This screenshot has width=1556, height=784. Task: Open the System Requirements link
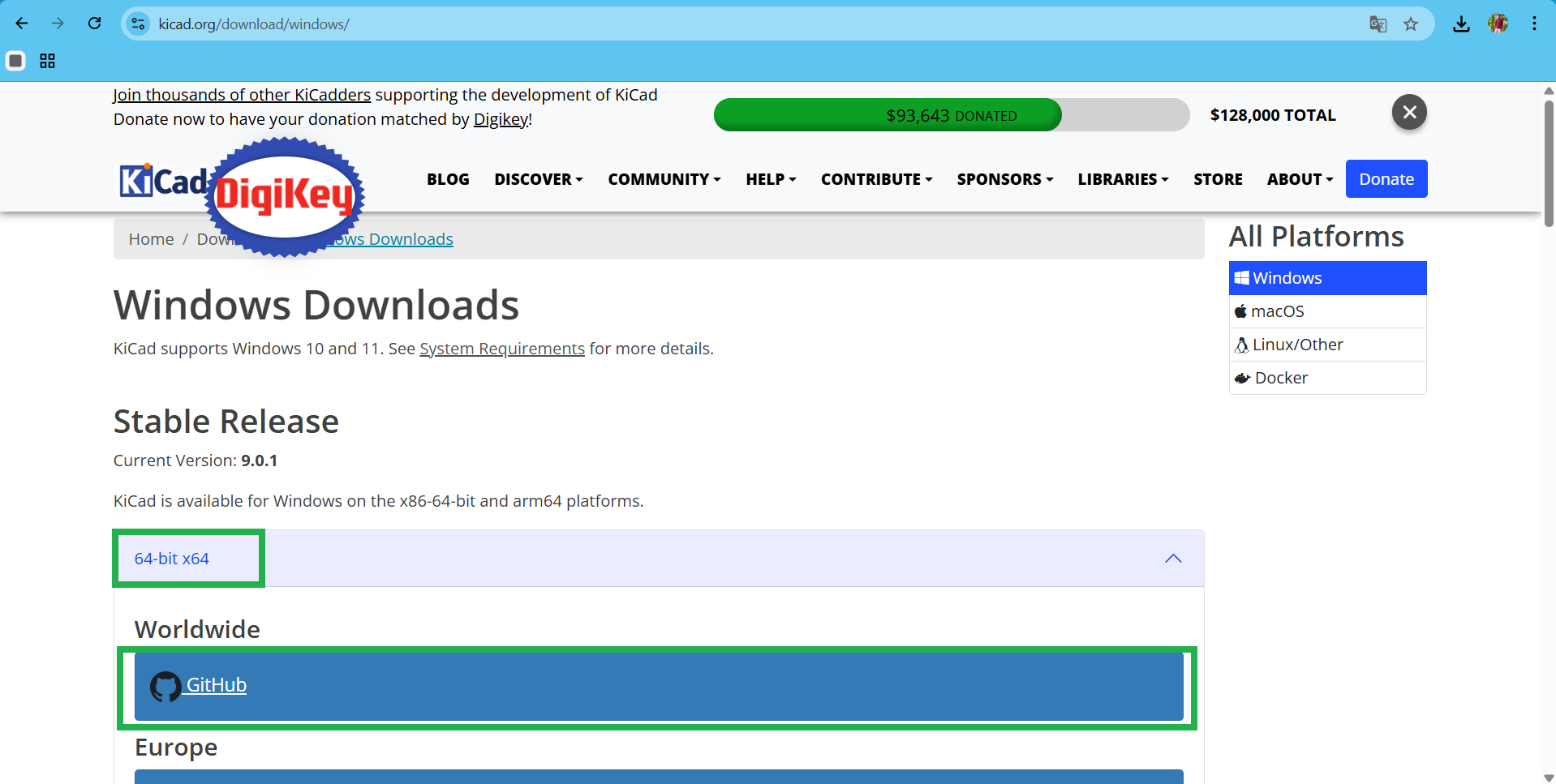502,349
